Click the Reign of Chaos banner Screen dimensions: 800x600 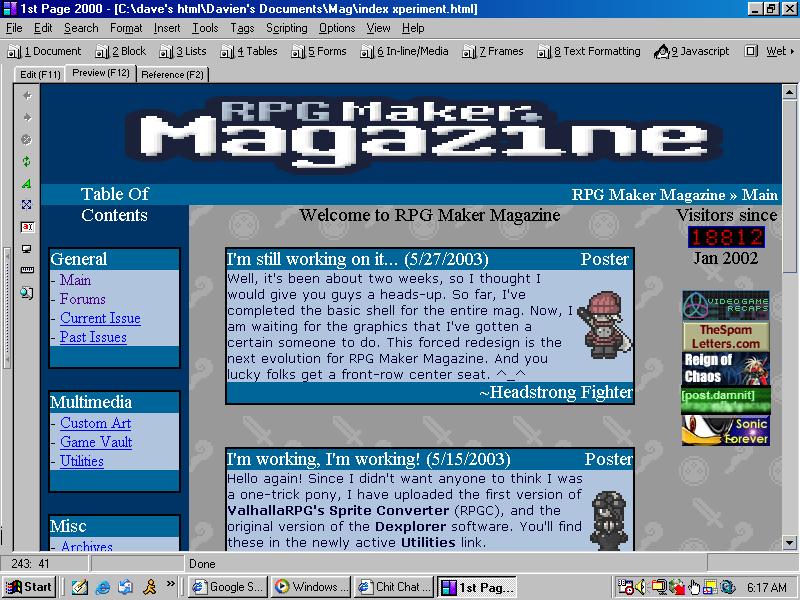(726, 368)
